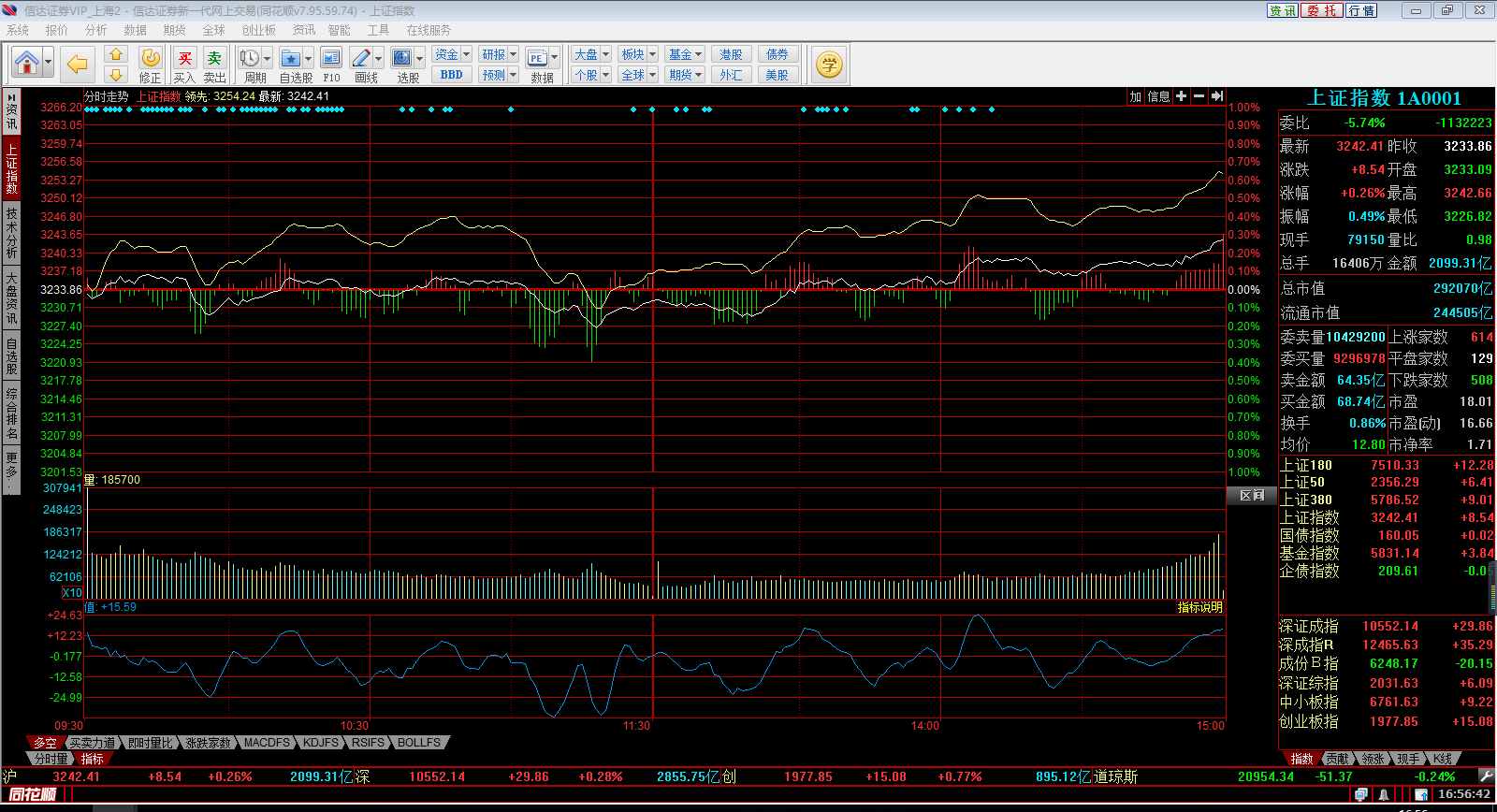1497x812 pixels.
Task: Open the 买入 buy icon
Action: point(185,59)
